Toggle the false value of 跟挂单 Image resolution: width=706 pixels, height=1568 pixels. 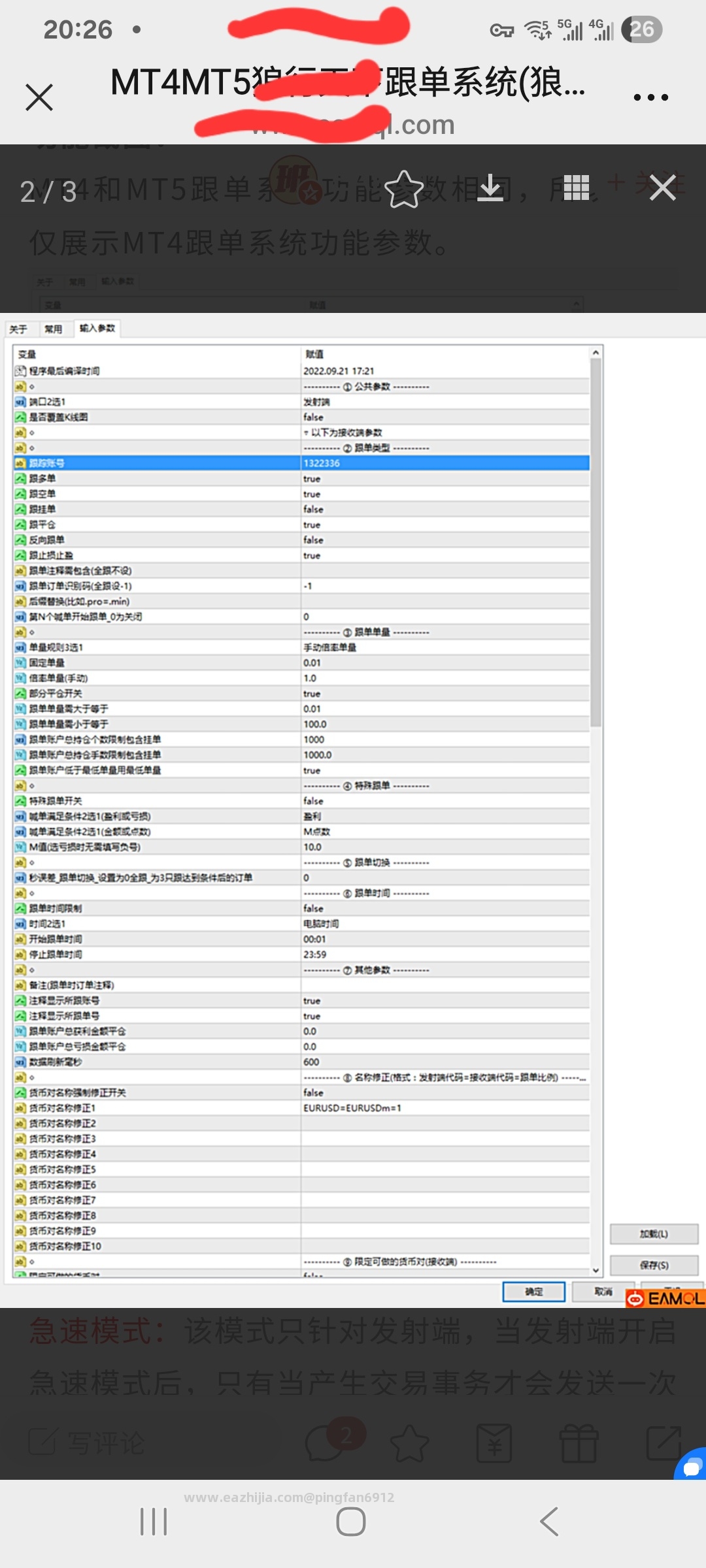pyautogui.click(x=445, y=509)
